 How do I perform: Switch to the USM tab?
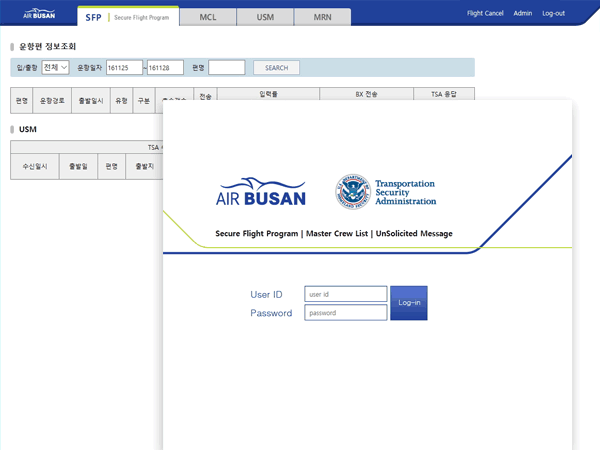265,17
